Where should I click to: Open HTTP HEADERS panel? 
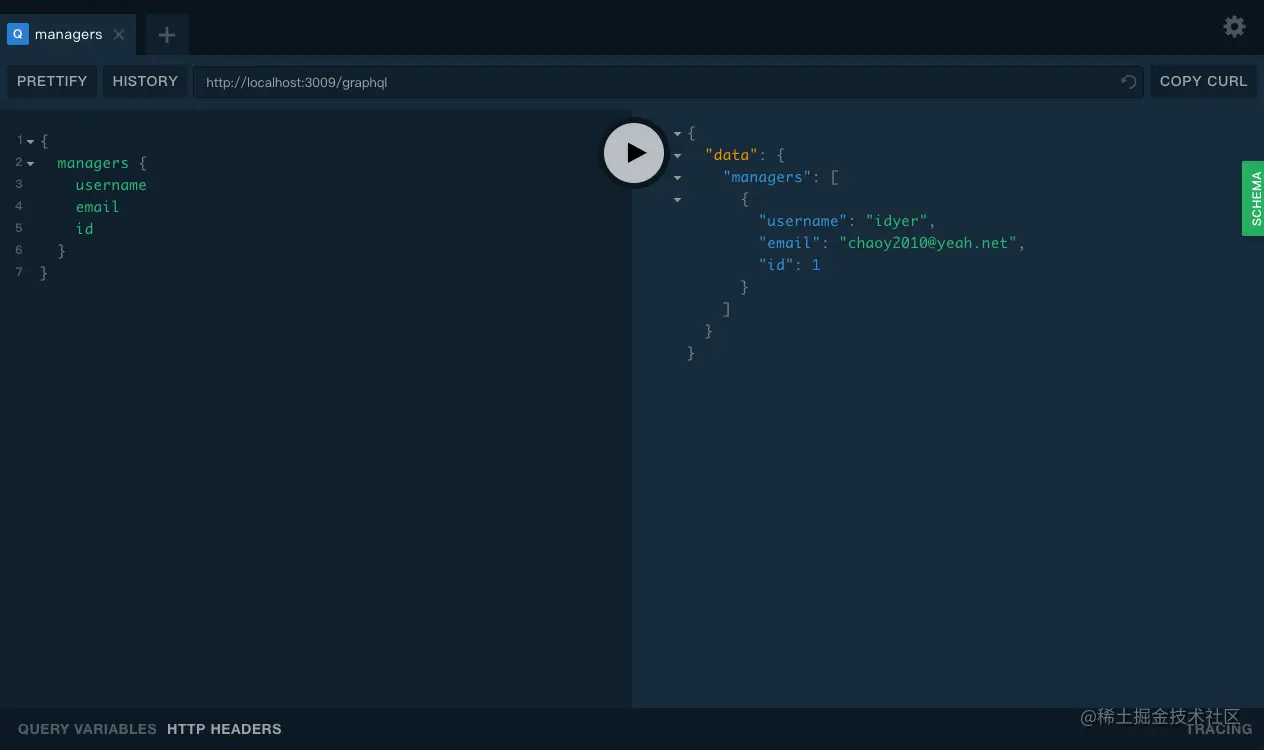pyautogui.click(x=224, y=729)
